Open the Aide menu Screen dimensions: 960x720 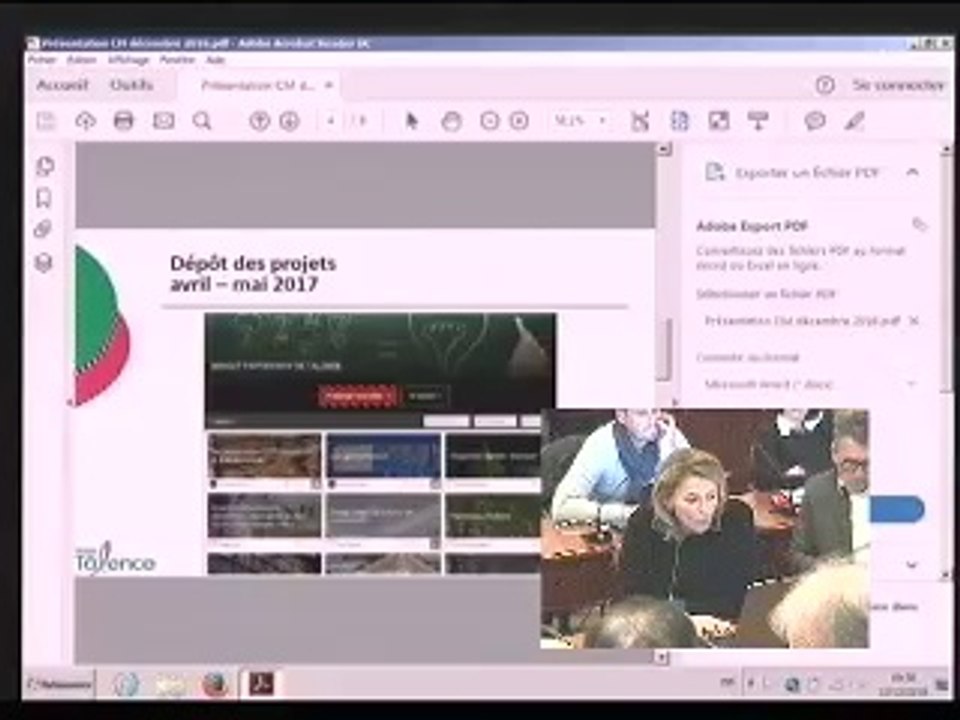tap(216, 59)
